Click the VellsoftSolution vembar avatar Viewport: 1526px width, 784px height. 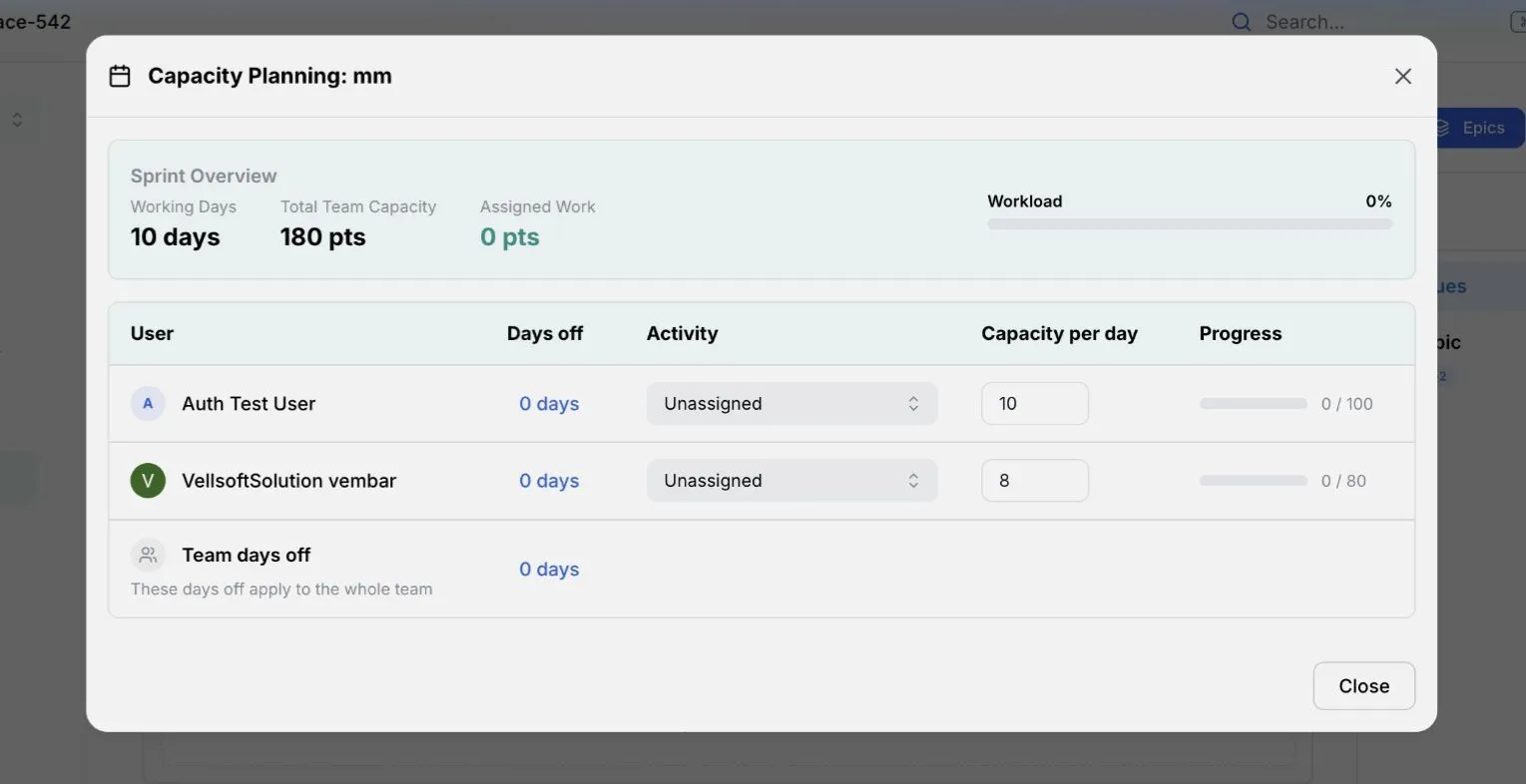[148, 481]
